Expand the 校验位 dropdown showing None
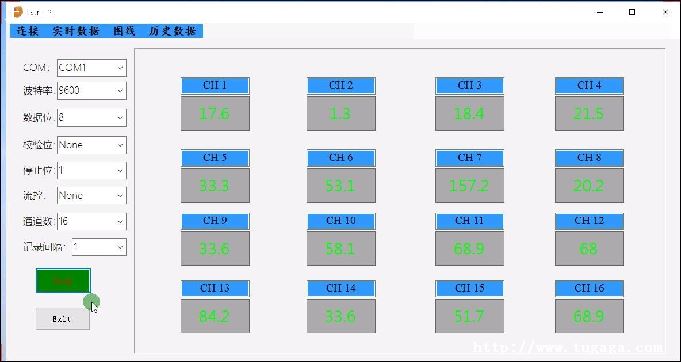 coord(92,145)
